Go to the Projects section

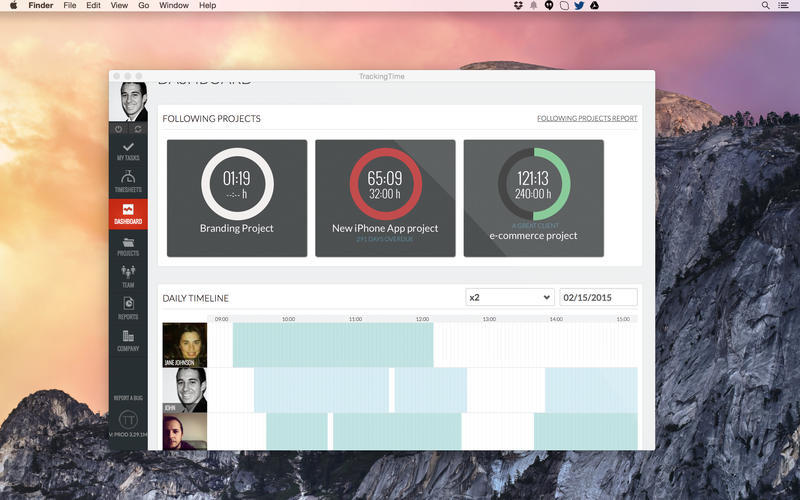point(128,246)
